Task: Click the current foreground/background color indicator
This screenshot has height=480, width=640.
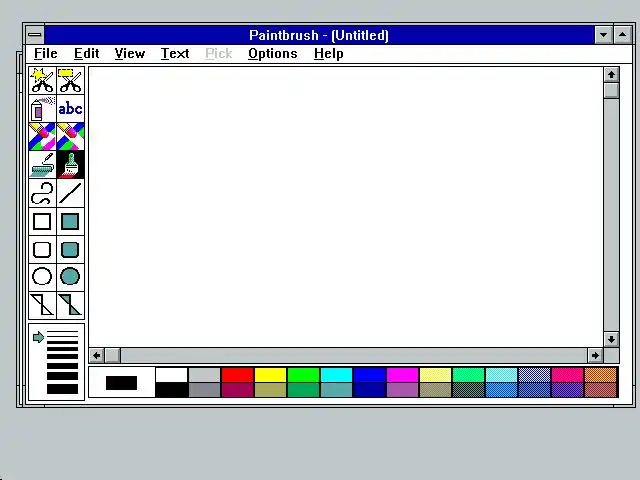Action: pos(122,382)
